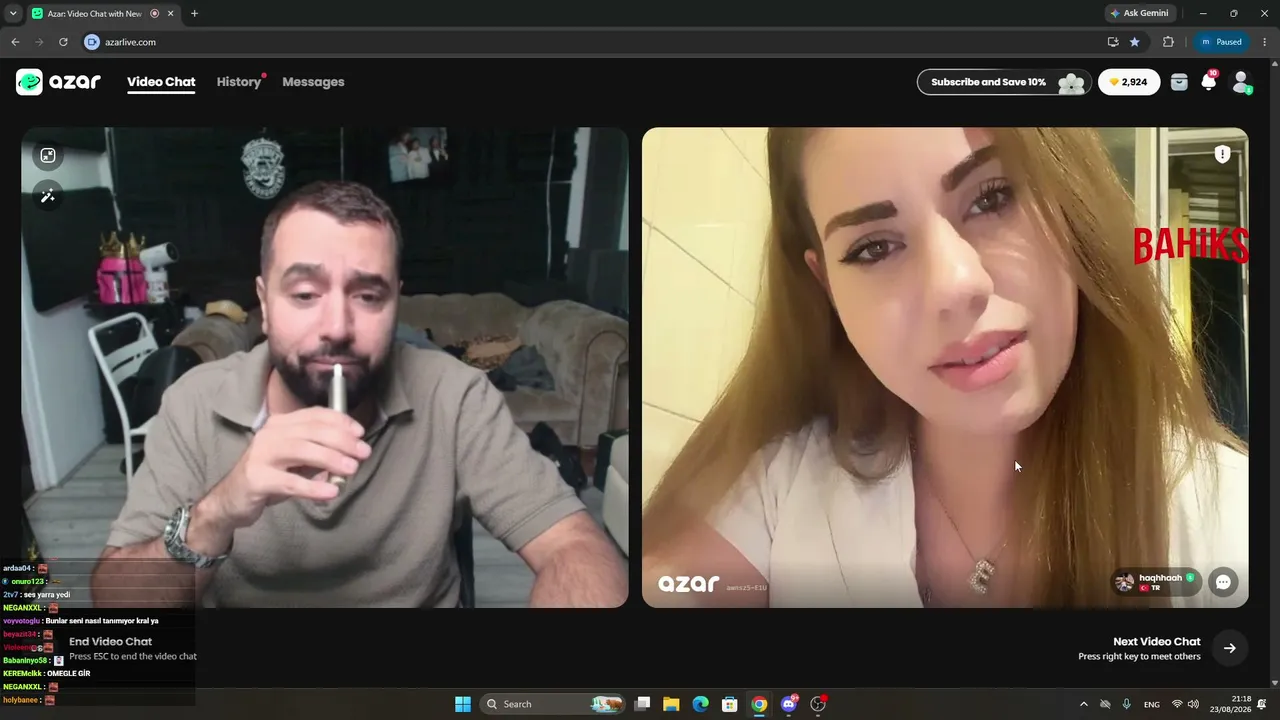Open the magic wand effects tool
This screenshot has height=720, width=1280.
coord(48,196)
